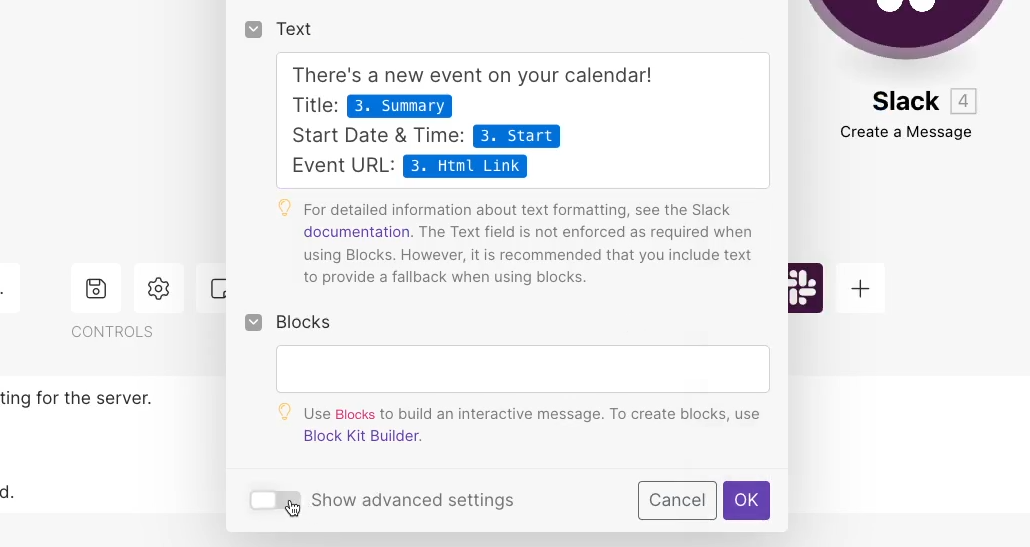Image resolution: width=1030 pixels, height=547 pixels.
Task: Cancel the Slack module dialog
Action: [x=677, y=500]
